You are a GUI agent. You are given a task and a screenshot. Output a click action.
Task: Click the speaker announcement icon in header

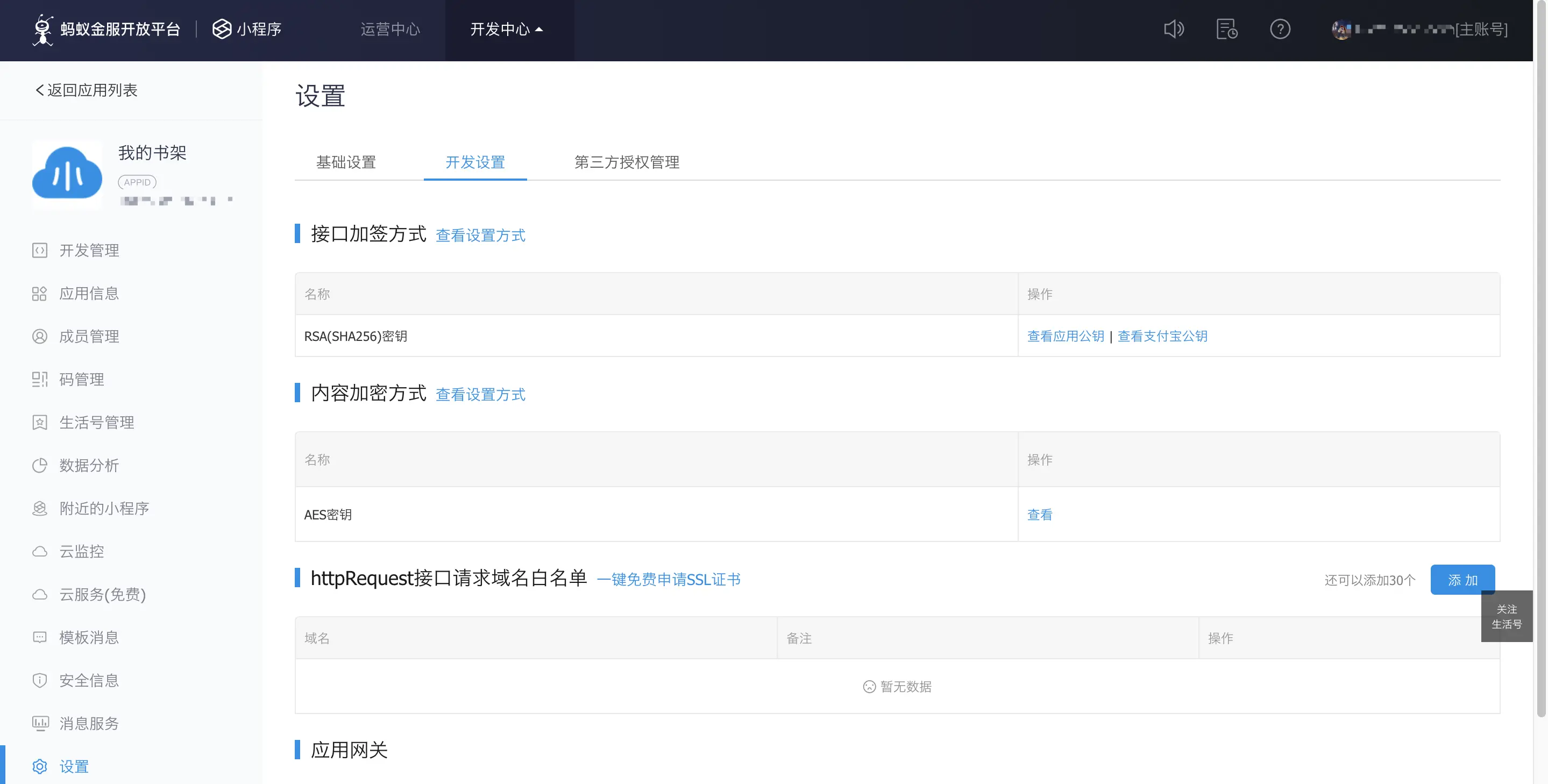click(1173, 29)
